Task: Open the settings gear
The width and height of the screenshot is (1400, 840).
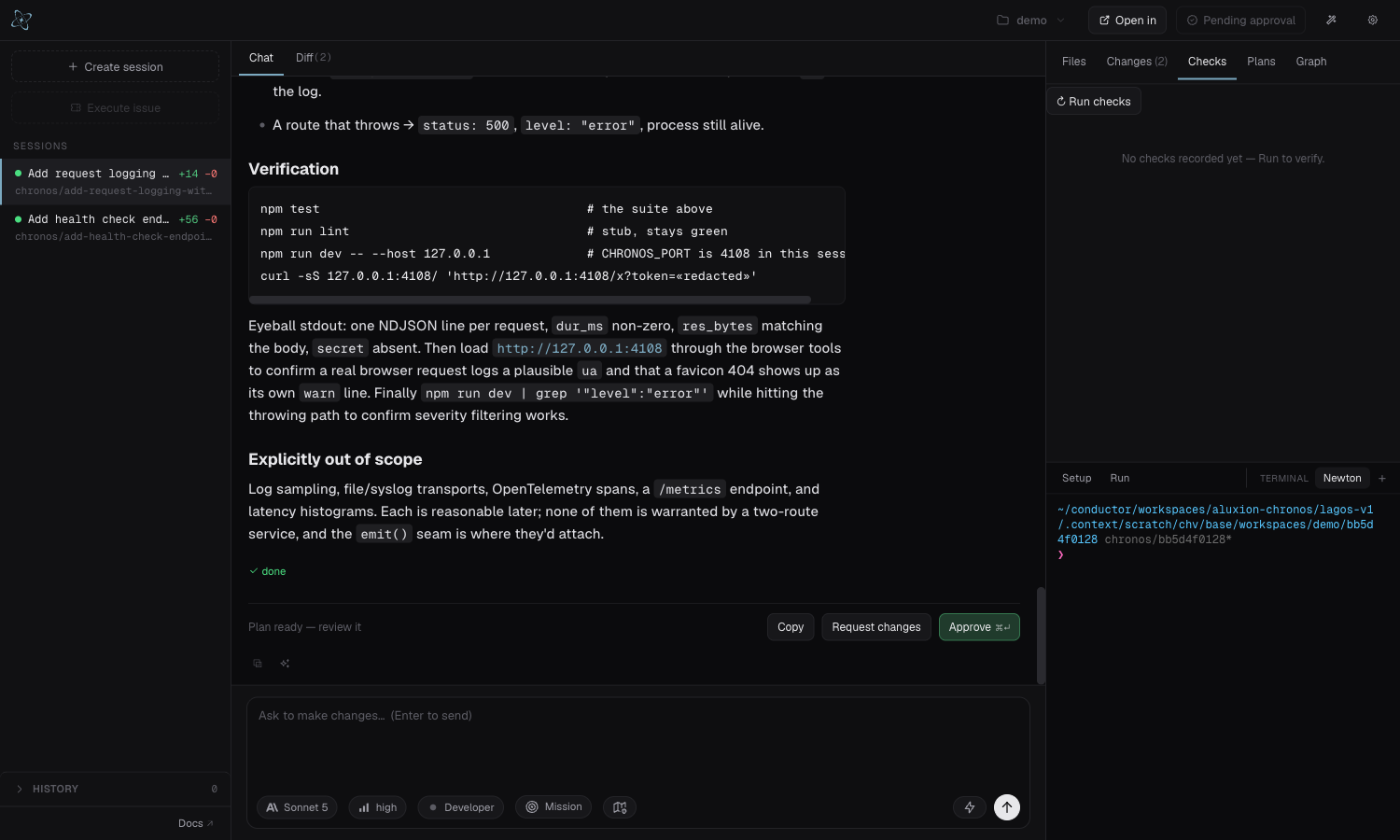Action: pyautogui.click(x=1373, y=20)
